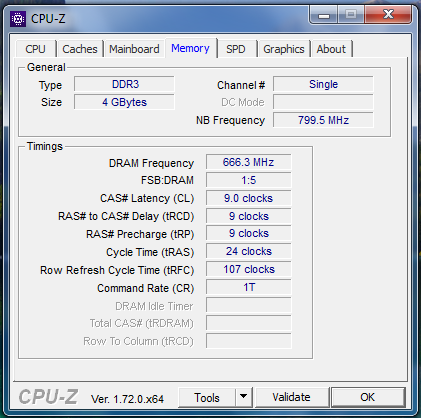Click the 1:5 FSB:DRAM ratio field
This screenshot has height=418, width=421.
(249, 180)
